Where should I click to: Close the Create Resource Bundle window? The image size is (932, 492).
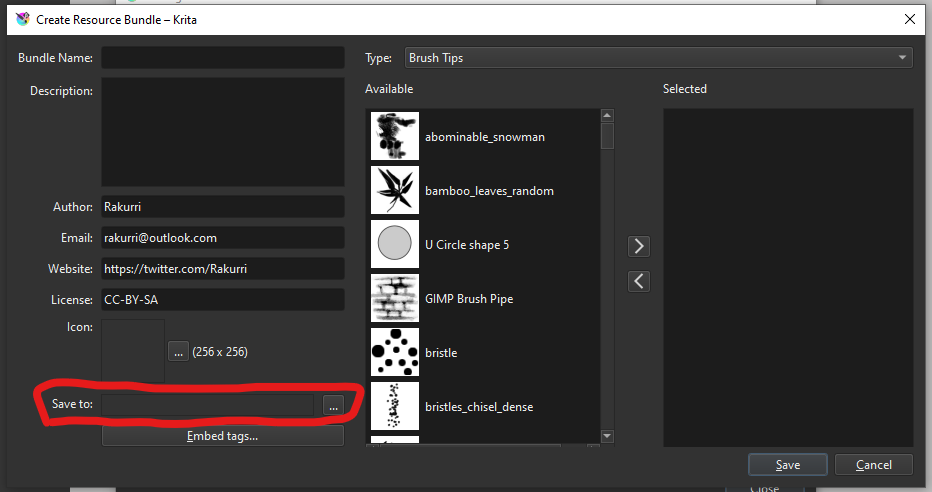(x=909, y=19)
